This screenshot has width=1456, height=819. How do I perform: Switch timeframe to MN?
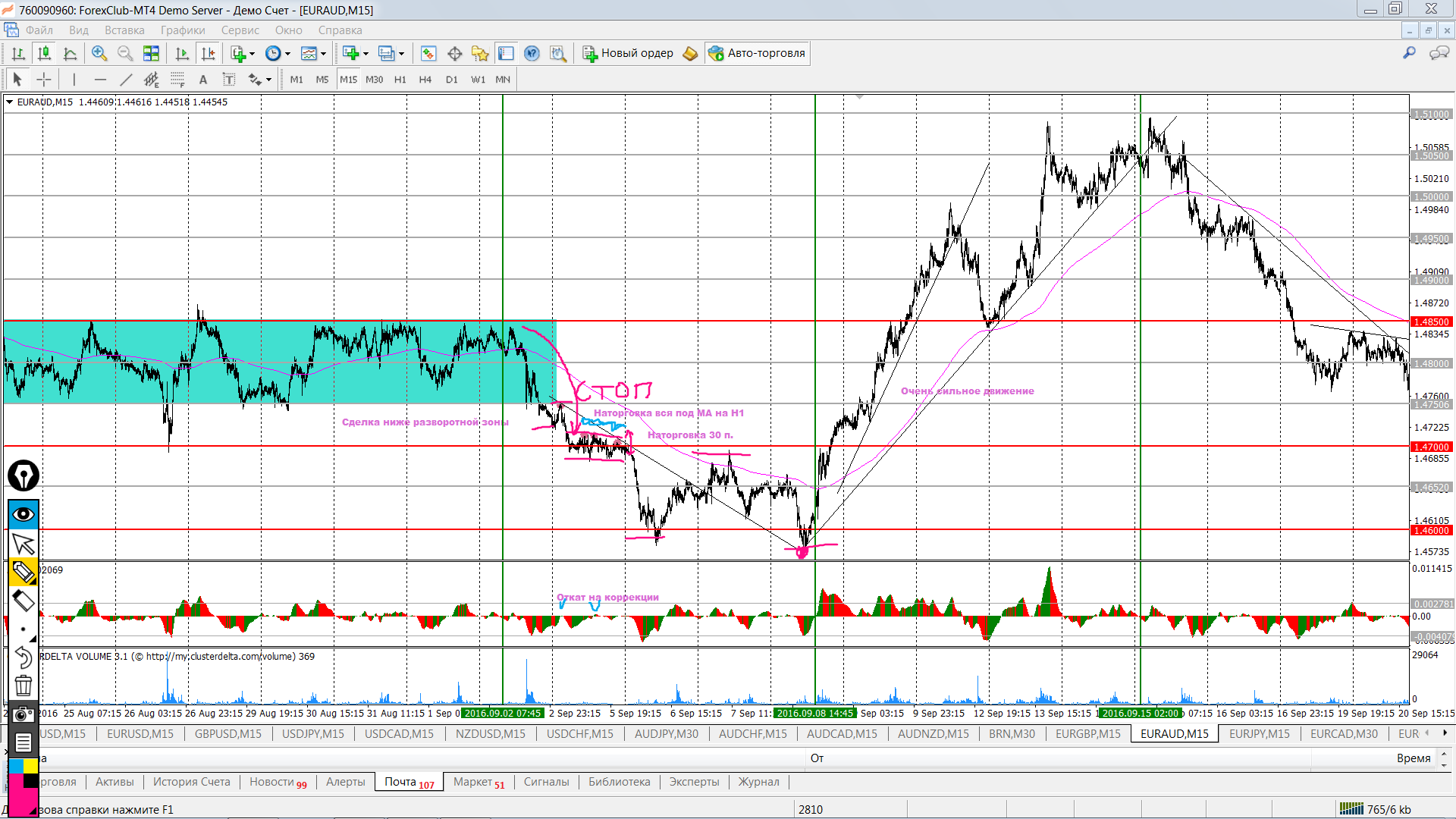pos(503,79)
